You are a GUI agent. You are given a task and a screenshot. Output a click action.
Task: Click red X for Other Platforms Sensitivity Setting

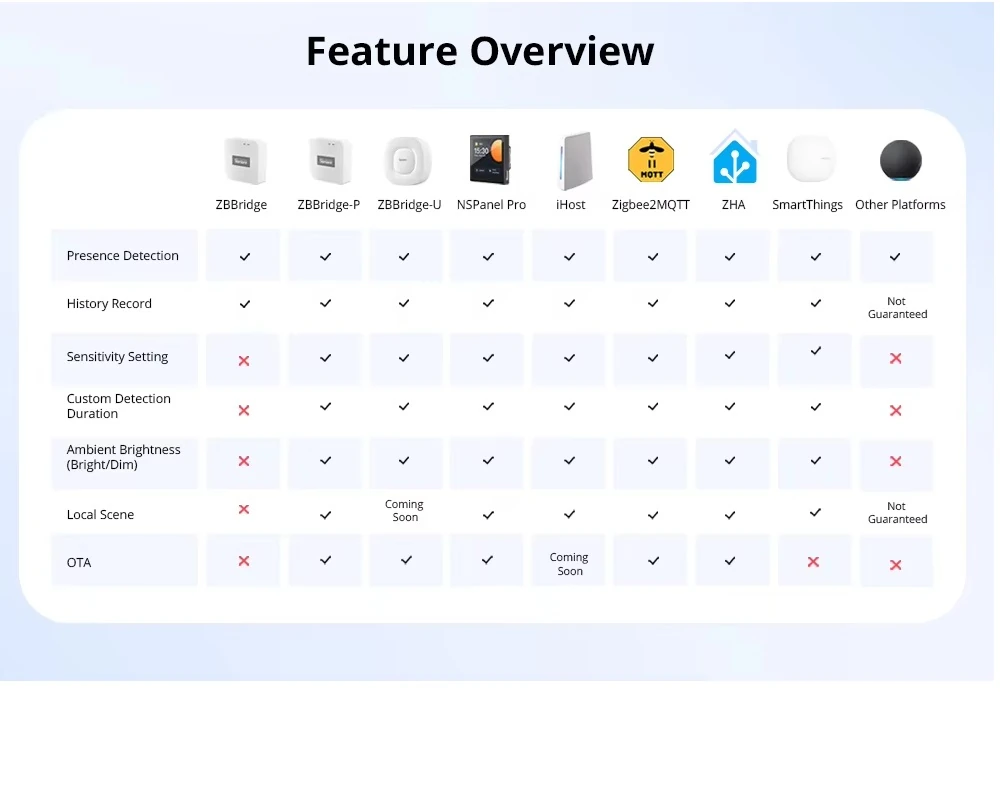coord(895,358)
